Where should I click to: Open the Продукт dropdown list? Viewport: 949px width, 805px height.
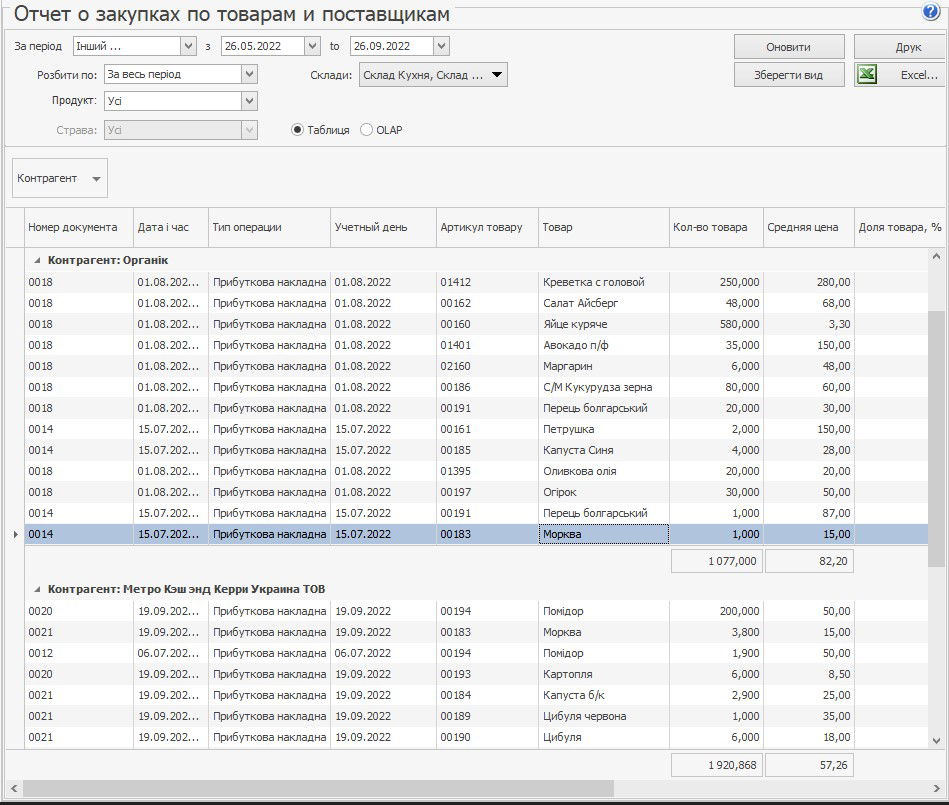tap(249, 101)
